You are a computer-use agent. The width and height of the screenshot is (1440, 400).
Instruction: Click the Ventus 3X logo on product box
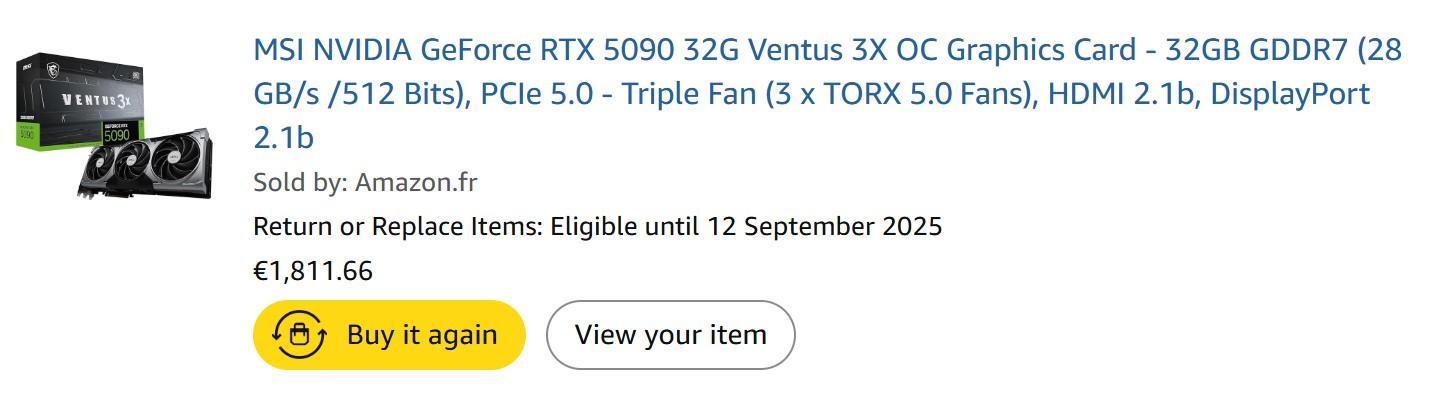(x=96, y=100)
